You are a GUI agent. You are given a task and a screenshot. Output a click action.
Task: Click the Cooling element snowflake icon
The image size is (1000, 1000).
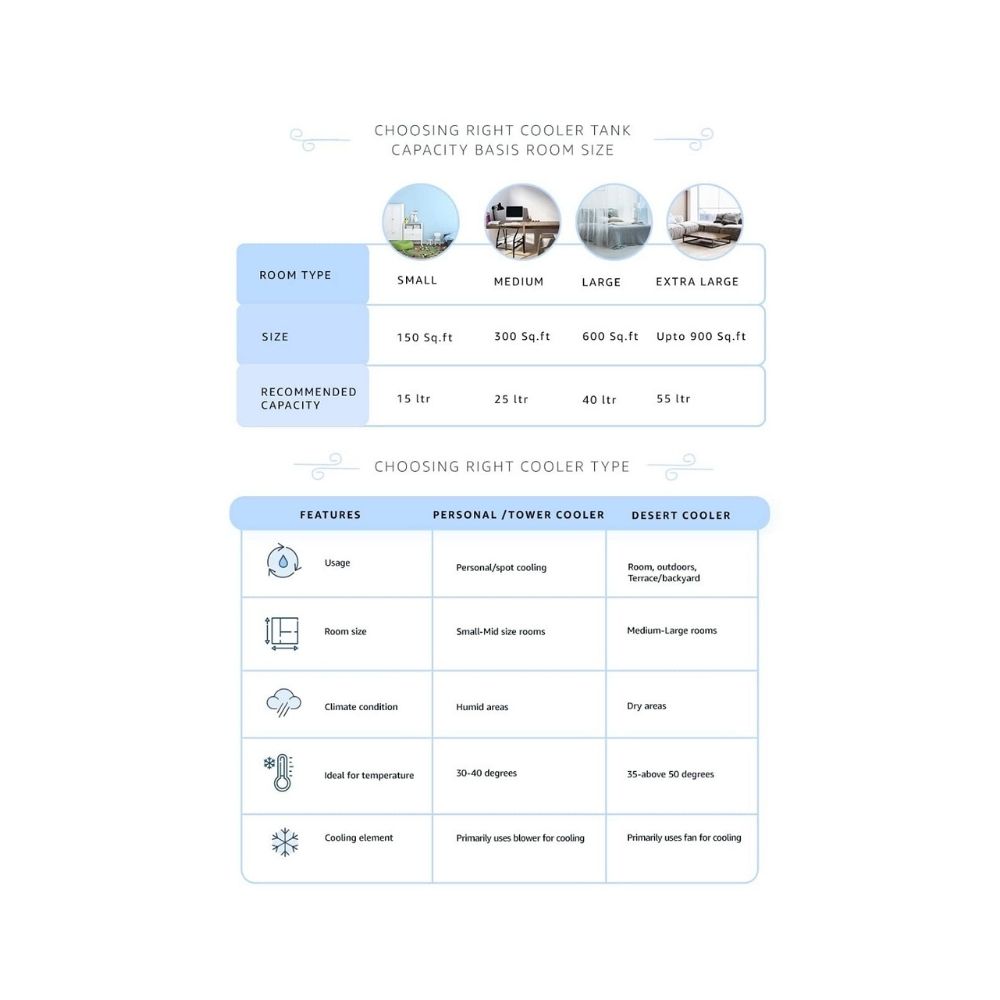click(284, 842)
